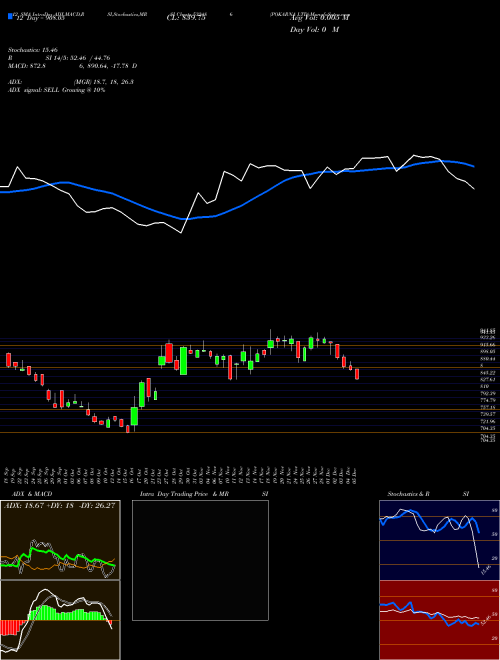500x660 pixels.
Task: Click 'ADX signal: SELL Growing @ 10%' text
Action: [x=56, y=90]
